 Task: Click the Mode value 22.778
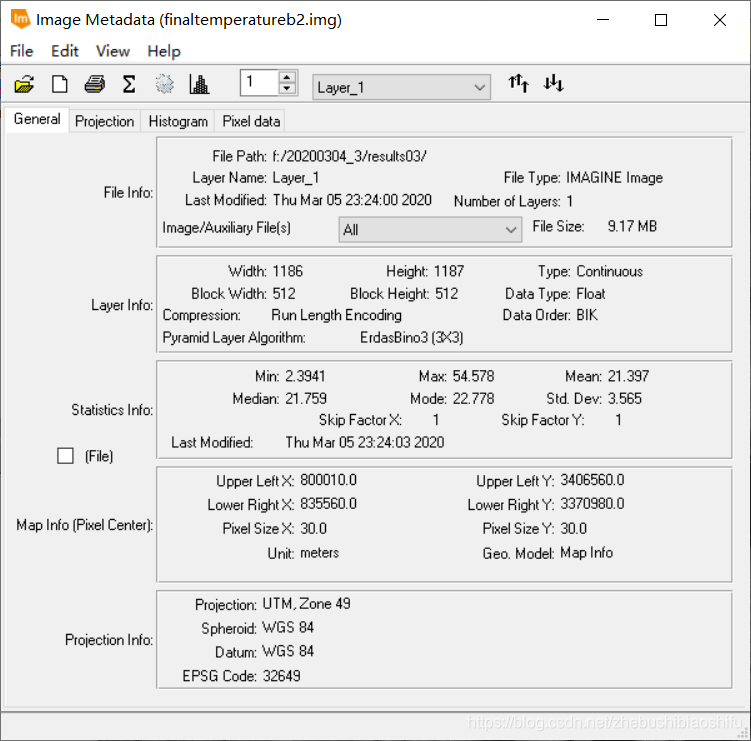[x=473, y=398]
